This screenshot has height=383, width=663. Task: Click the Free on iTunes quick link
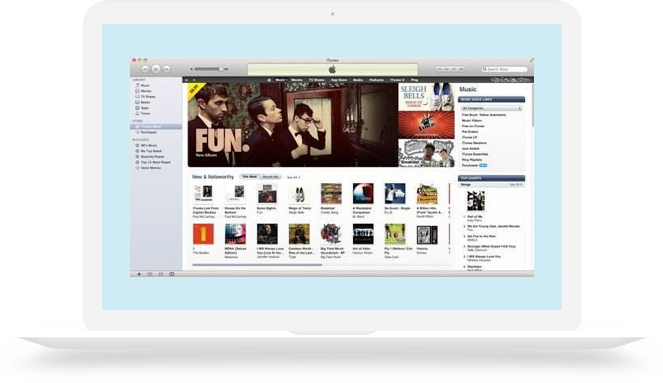coord(473,126)
